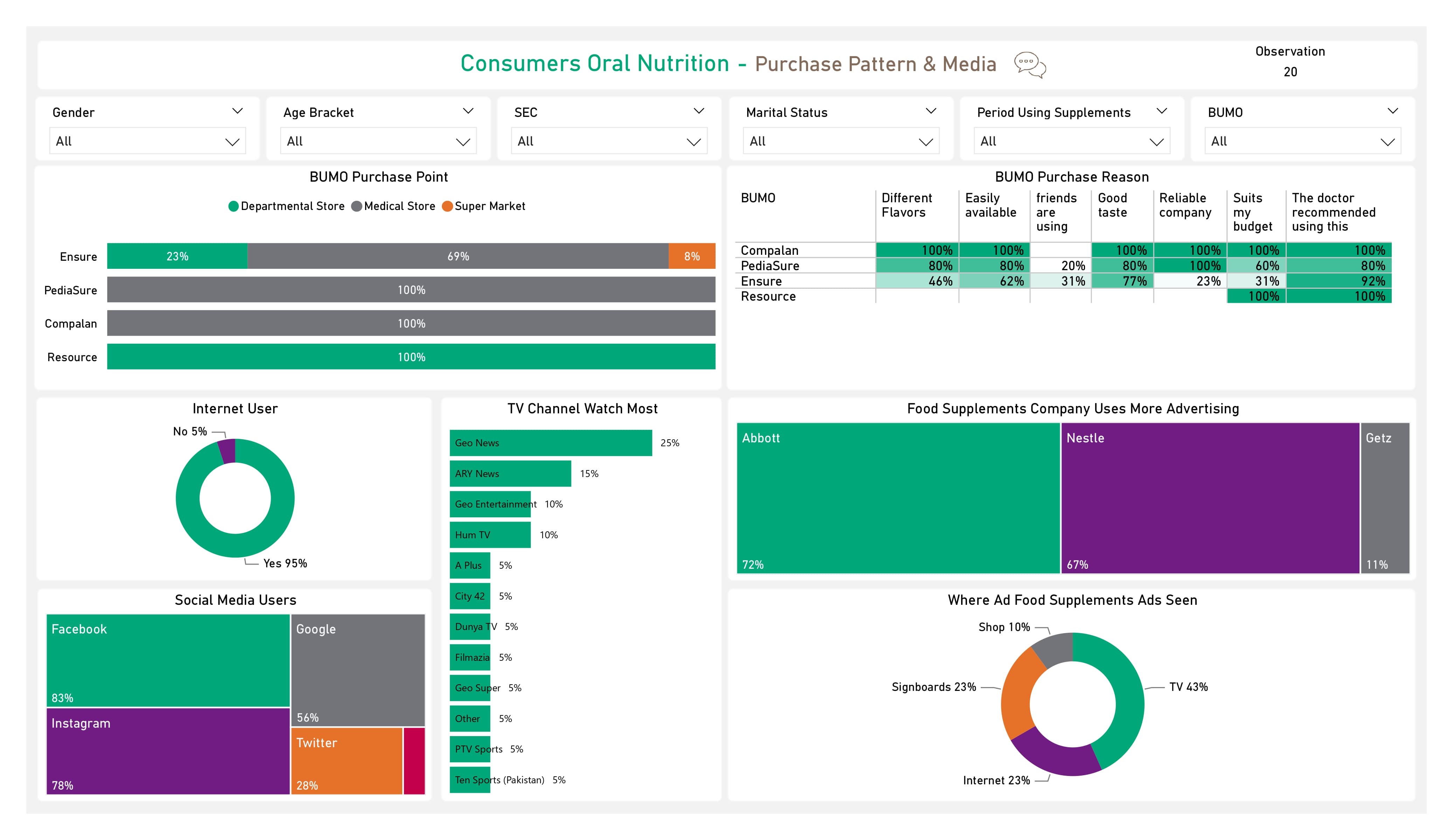Open the Marital Status All dropdown
The height and width of the screenshot is (840, 1453).
[x=841, y=141]
